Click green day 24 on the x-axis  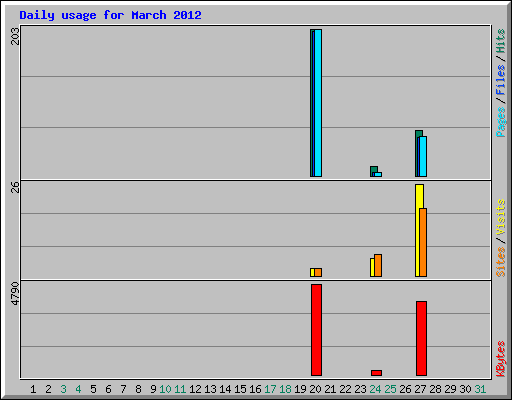click(x=375, y=389)
